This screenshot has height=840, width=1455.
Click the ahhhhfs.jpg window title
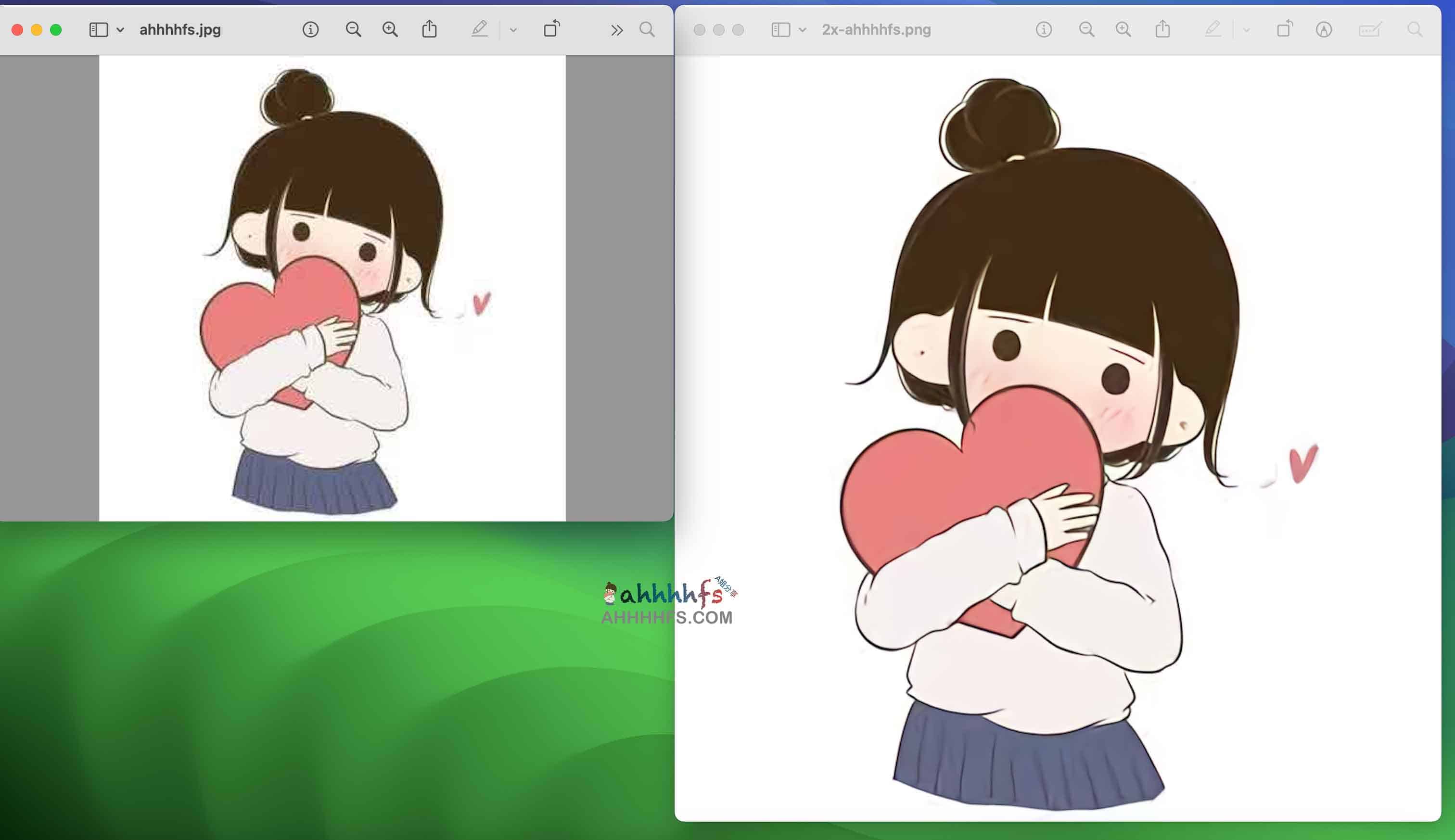coord(180,29)
